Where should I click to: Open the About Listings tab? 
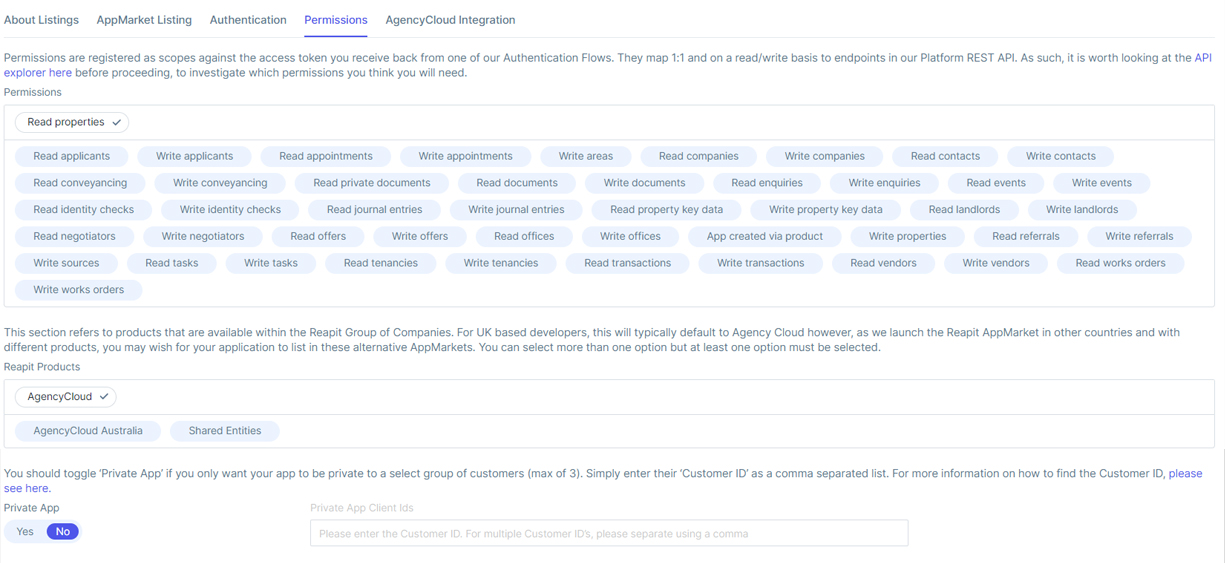41,20
